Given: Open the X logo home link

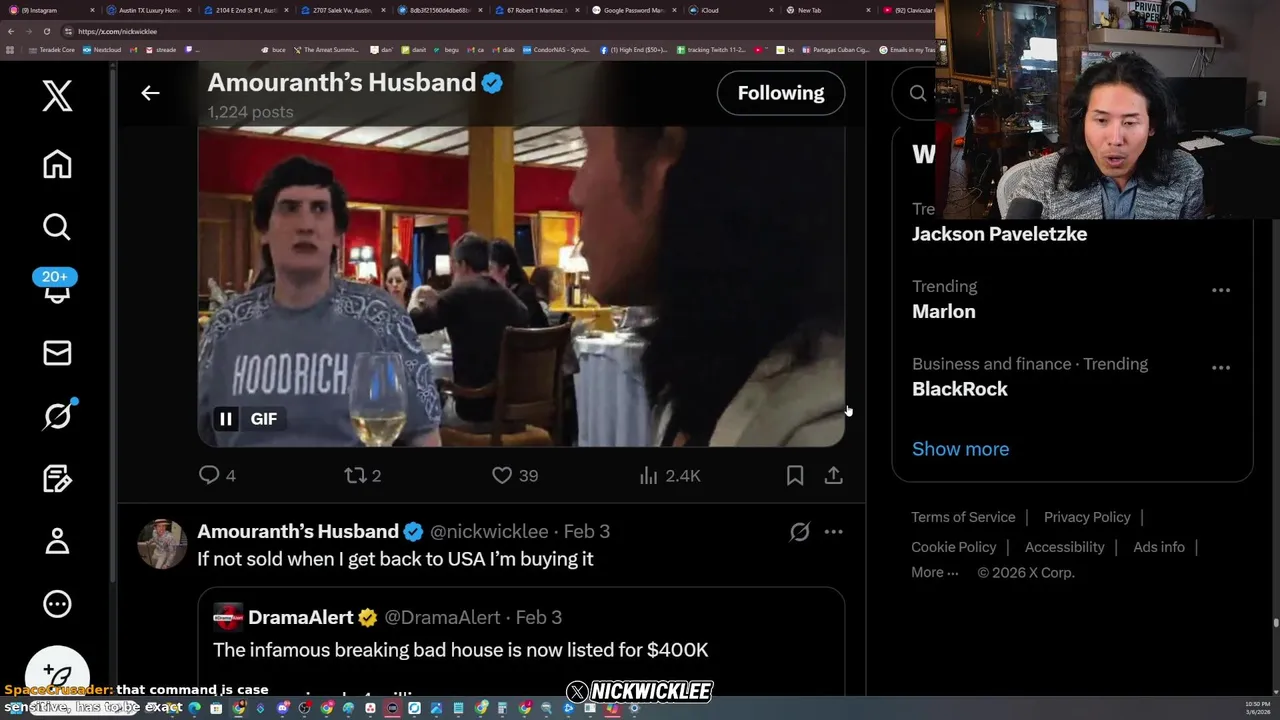Looking at the screenshot, I should (57, 96).
